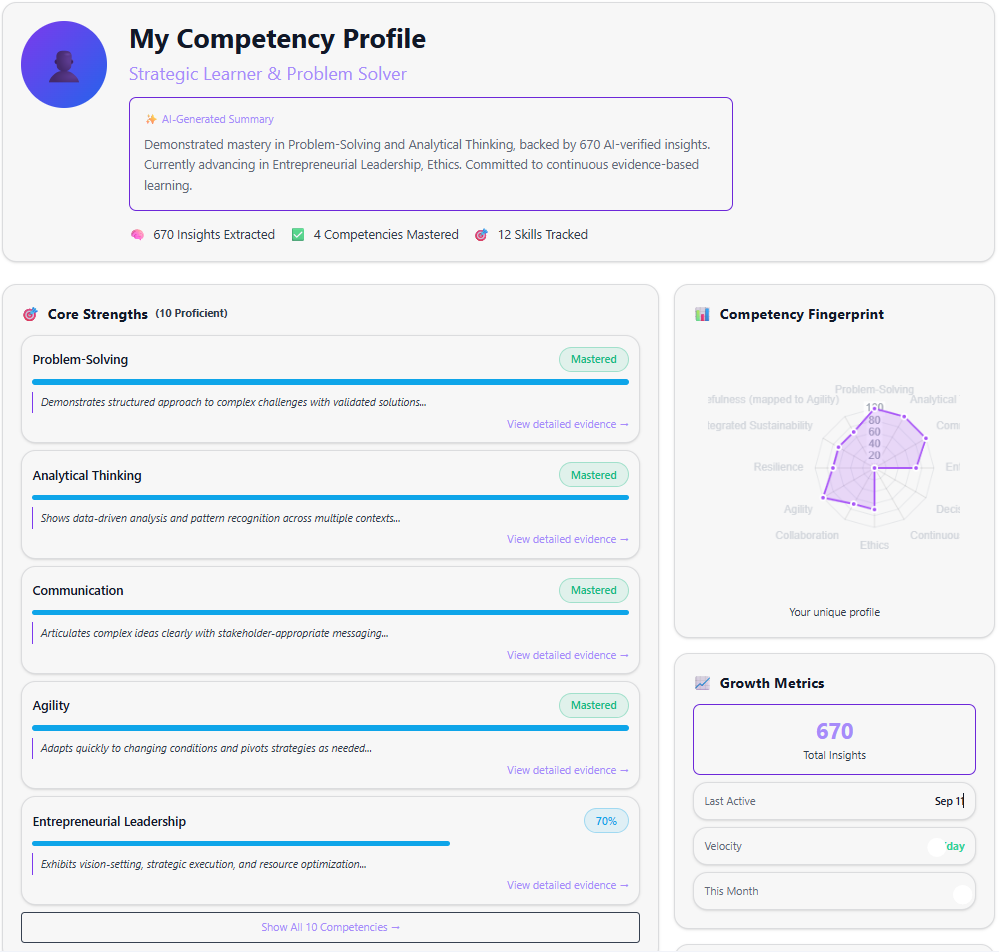This screenshot has width=999, height=952.
Task: Click the 70% badge on Entrepreneurial Leadership
Action: [x=606, y=820]
